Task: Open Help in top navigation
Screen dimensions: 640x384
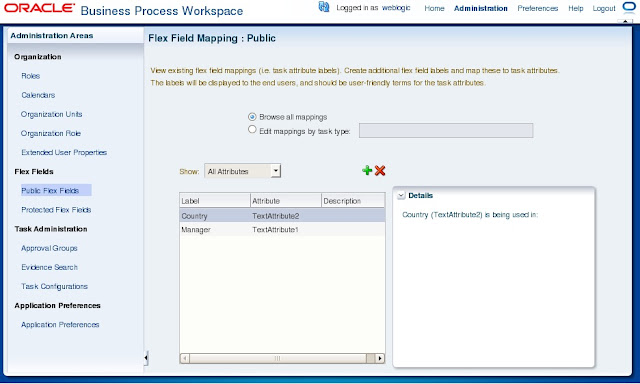Action: (576, 8)
